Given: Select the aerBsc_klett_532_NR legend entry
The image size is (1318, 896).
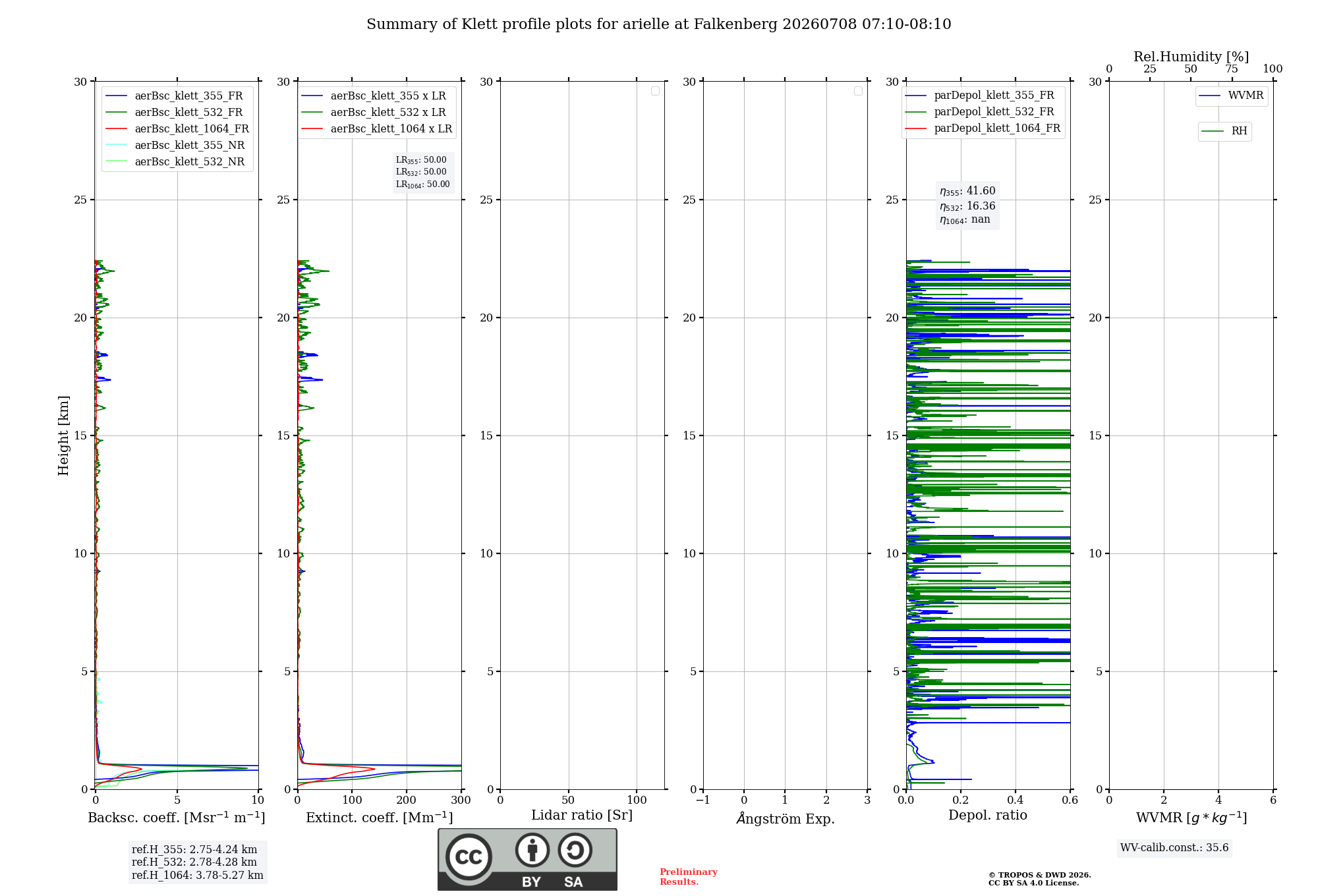Looking at the screenshot, I should (175, 162).
